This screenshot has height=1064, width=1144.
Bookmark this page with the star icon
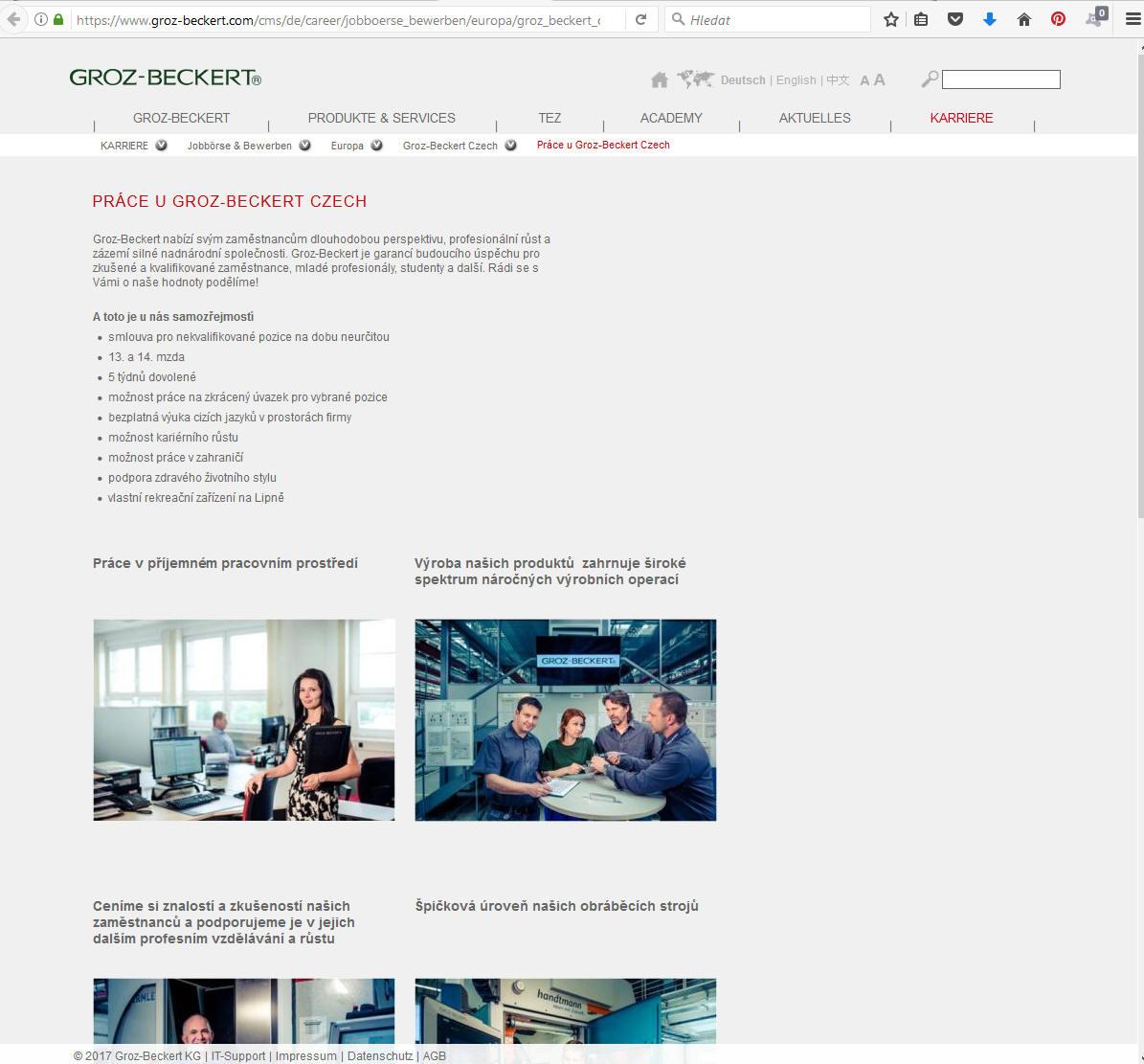(x=891, y=20)
